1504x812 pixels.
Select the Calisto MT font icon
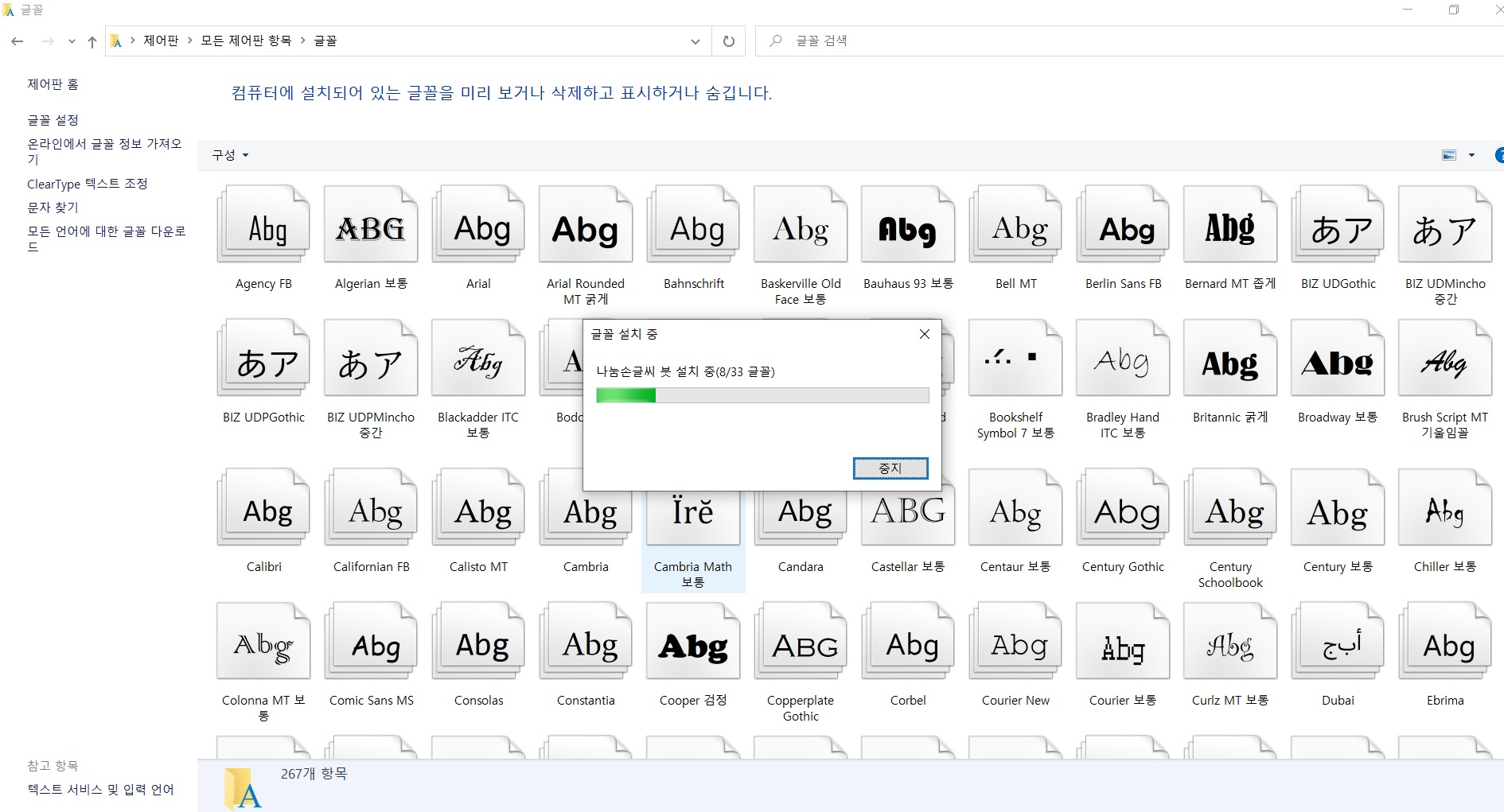pos(478,507)
